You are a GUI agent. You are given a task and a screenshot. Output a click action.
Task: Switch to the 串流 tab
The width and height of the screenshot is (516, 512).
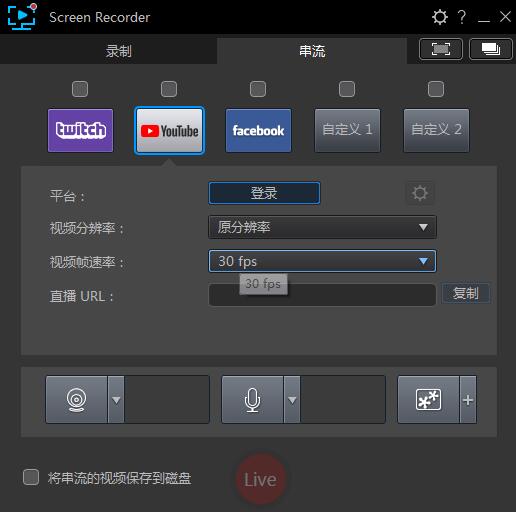[x=312, y=51]
